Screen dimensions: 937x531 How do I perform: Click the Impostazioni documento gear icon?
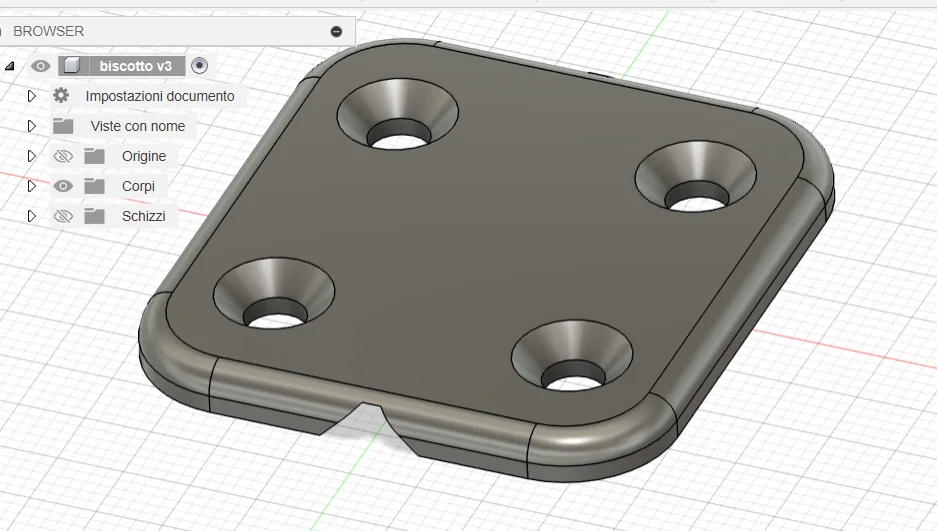61,96
